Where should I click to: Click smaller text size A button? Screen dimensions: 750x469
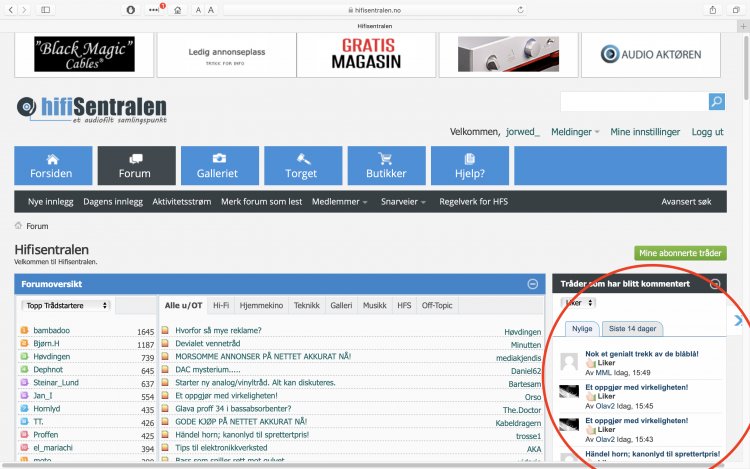click(x=198, y=10)
